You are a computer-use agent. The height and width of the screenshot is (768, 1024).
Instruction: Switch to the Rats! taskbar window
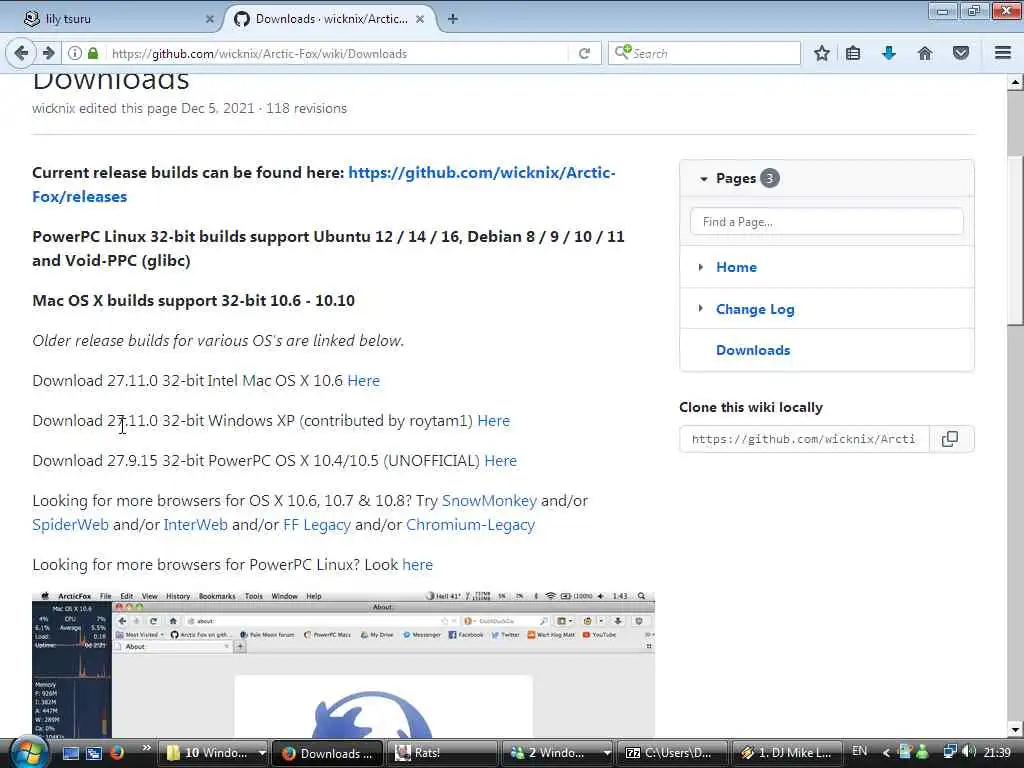443,753
